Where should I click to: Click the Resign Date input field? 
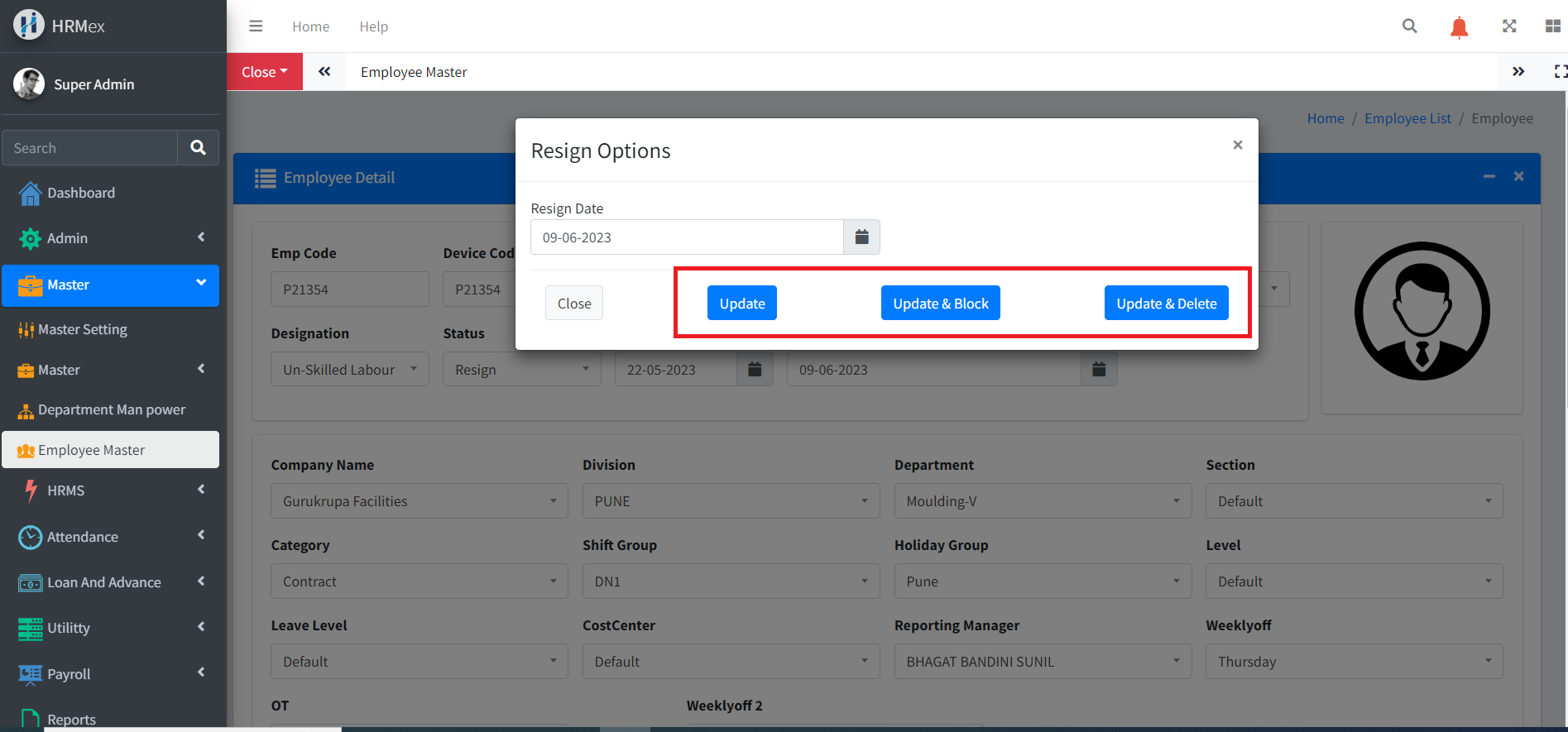pyautogui.click(x=686, y=237)
